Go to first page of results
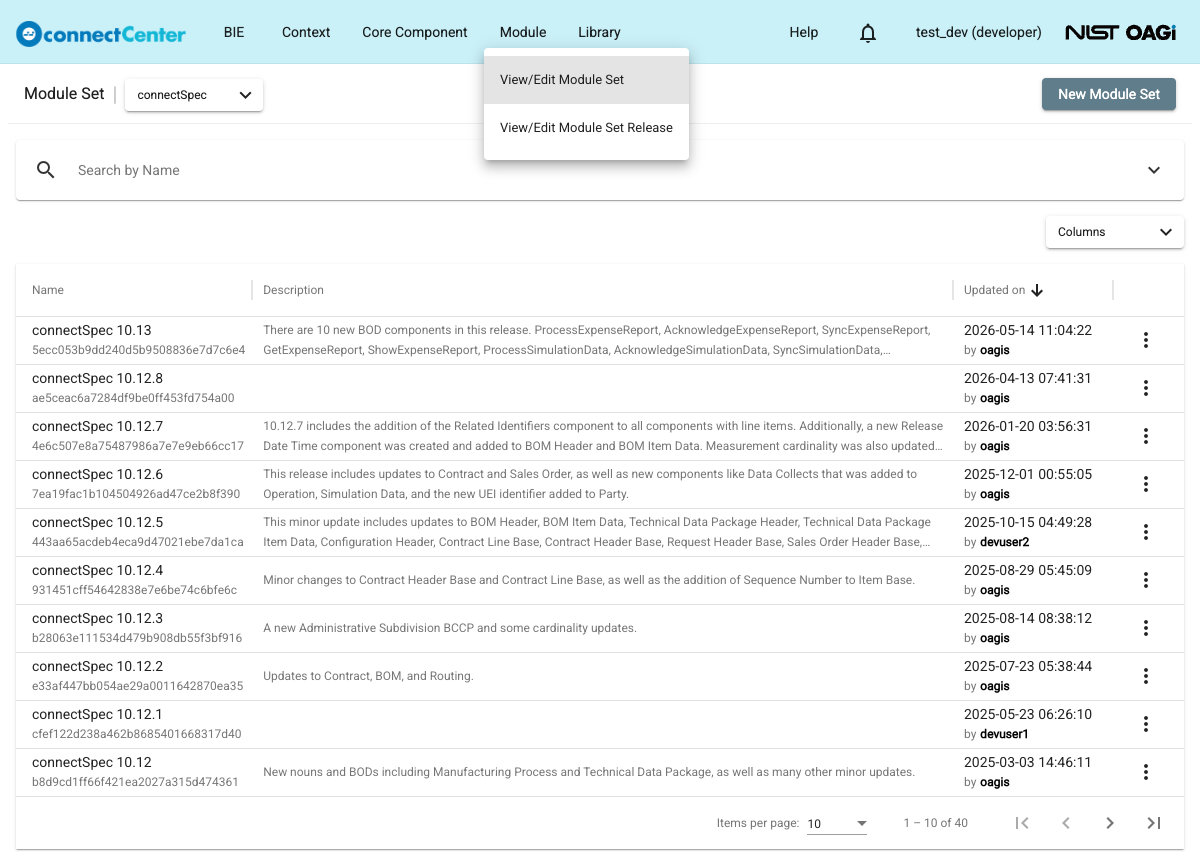 1022,823
